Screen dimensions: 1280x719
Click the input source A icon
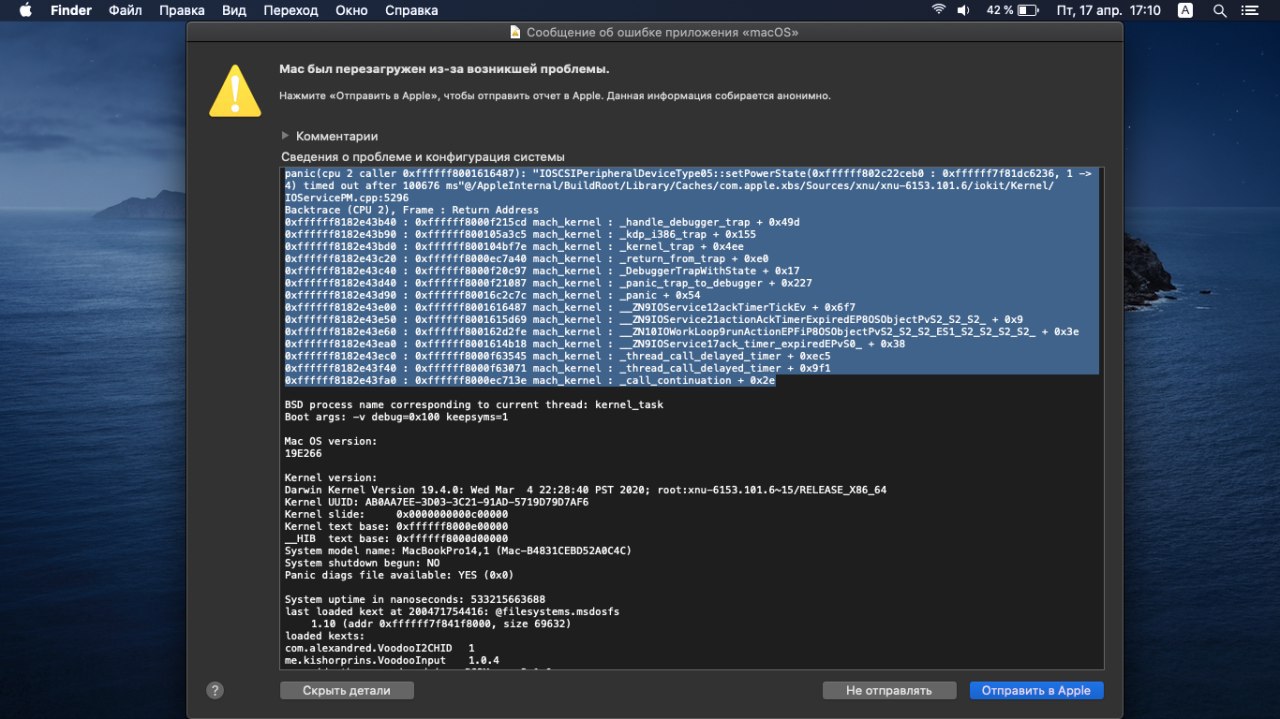point(1185,10)
